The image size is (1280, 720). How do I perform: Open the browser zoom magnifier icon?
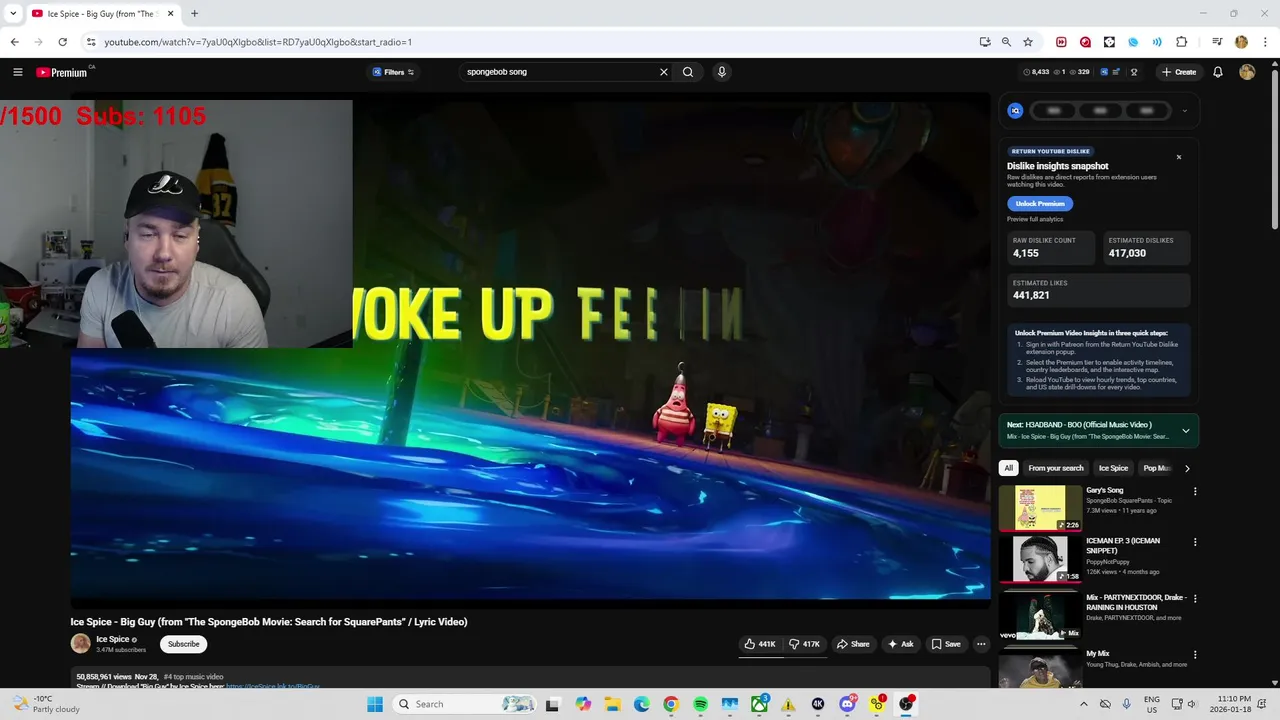1006,42
